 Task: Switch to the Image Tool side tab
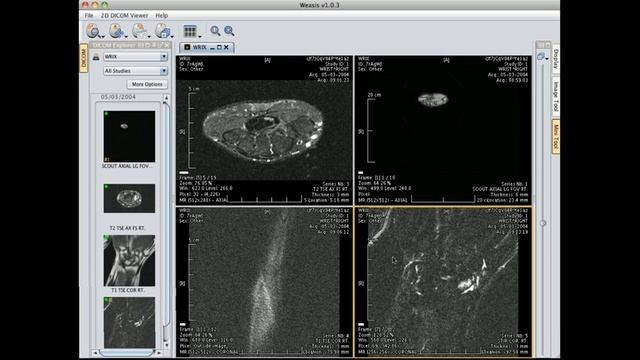click(556, 96)
